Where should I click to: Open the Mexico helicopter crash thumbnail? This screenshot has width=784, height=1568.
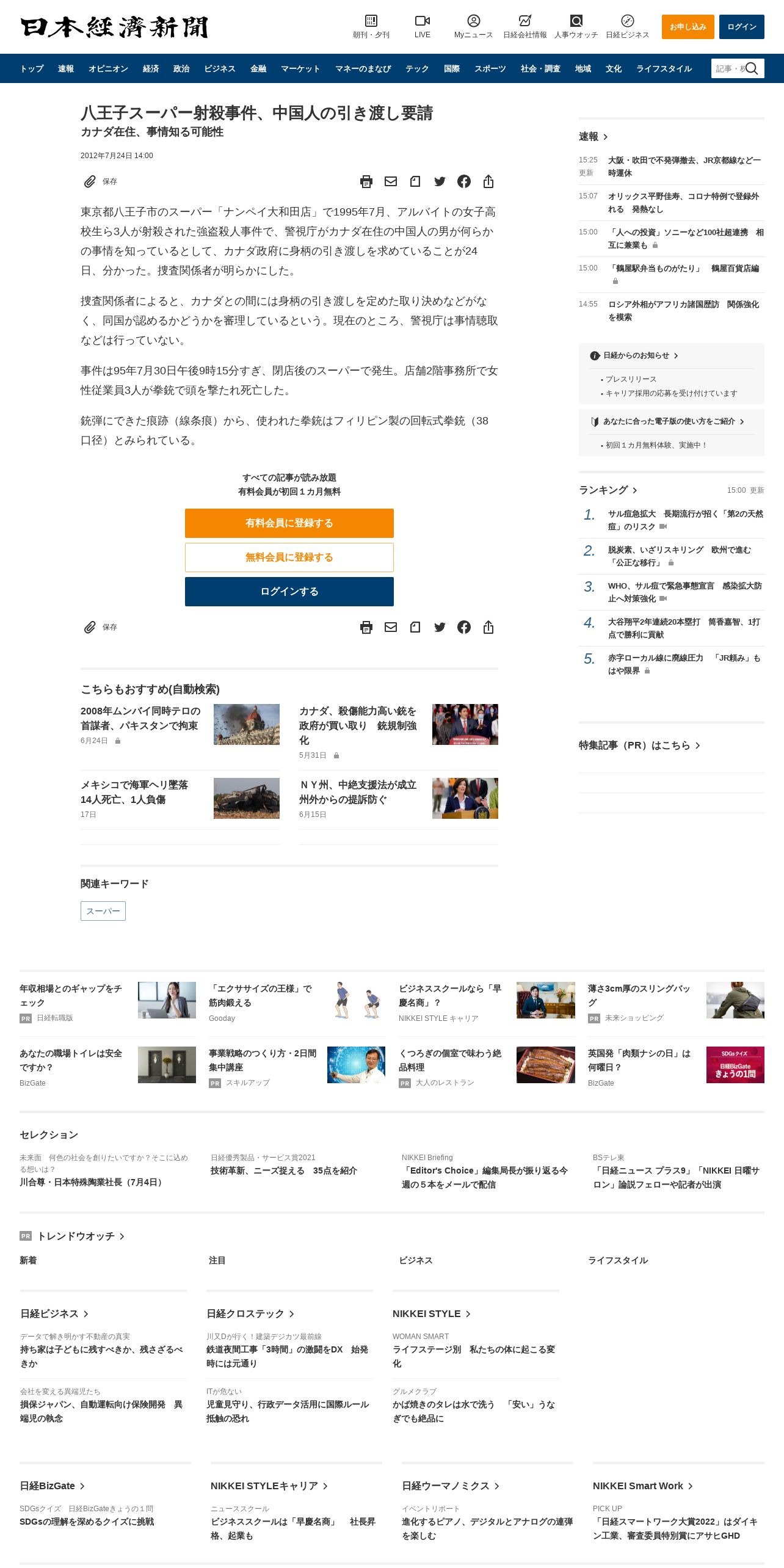(x=247, y=798)
